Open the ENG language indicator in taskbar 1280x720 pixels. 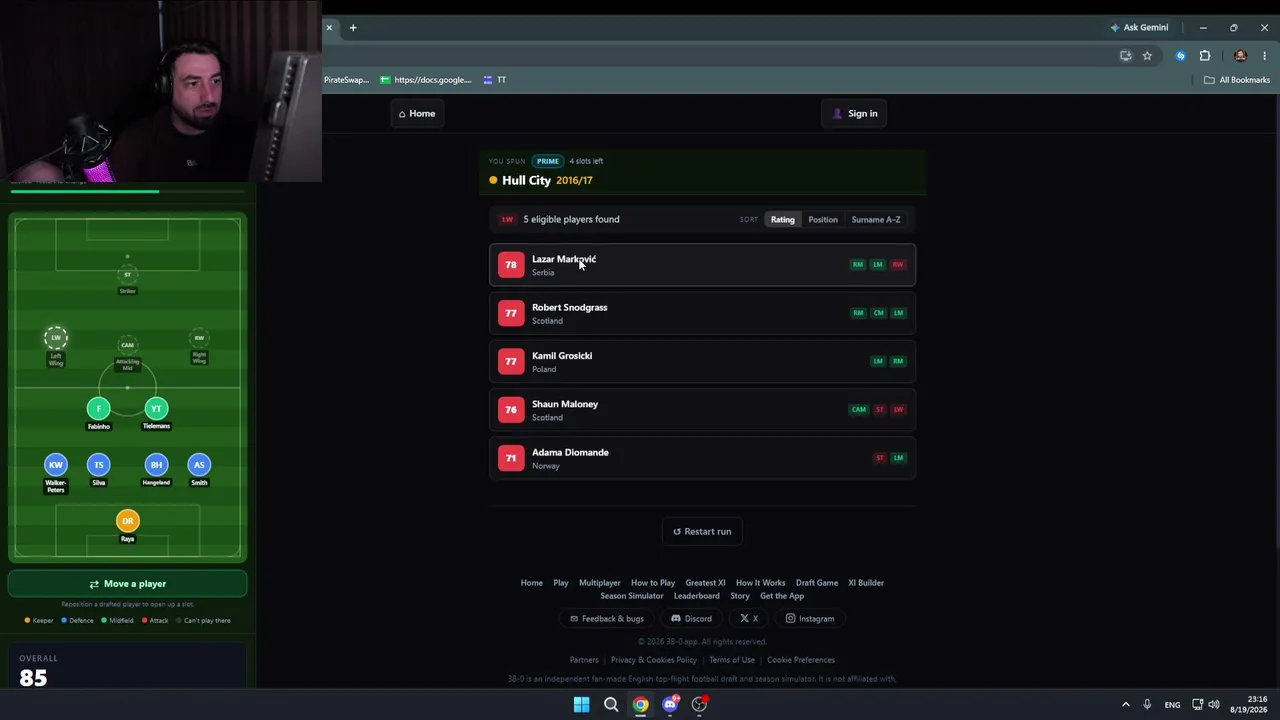[1172, 705]
